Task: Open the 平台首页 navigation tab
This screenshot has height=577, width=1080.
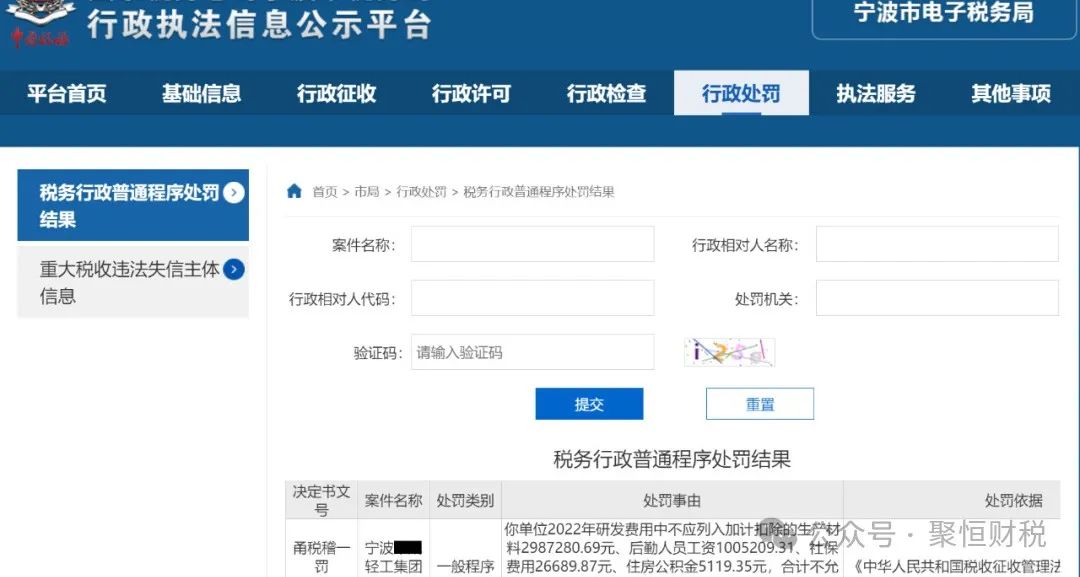Action: click(x=66, y=94)
